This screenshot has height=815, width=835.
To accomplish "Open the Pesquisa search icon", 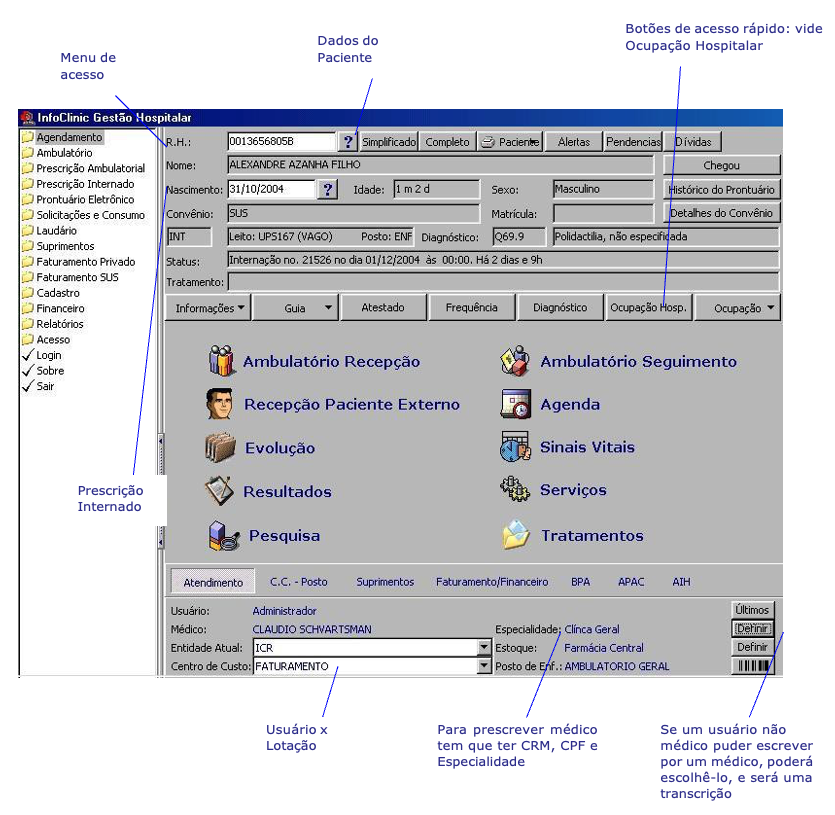I will [x=223, y=535].
